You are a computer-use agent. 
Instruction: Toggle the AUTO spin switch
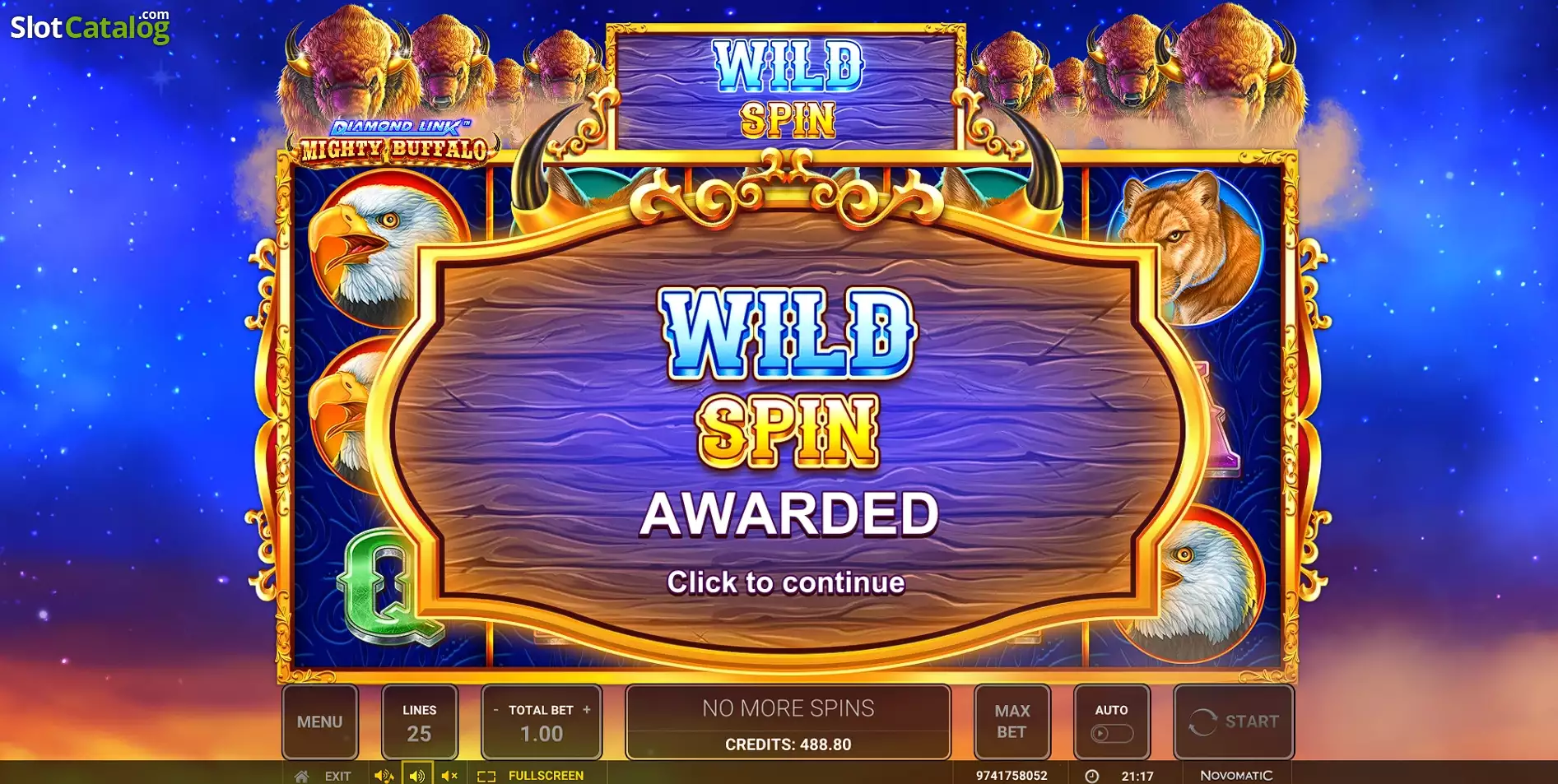pos(1112,733)
